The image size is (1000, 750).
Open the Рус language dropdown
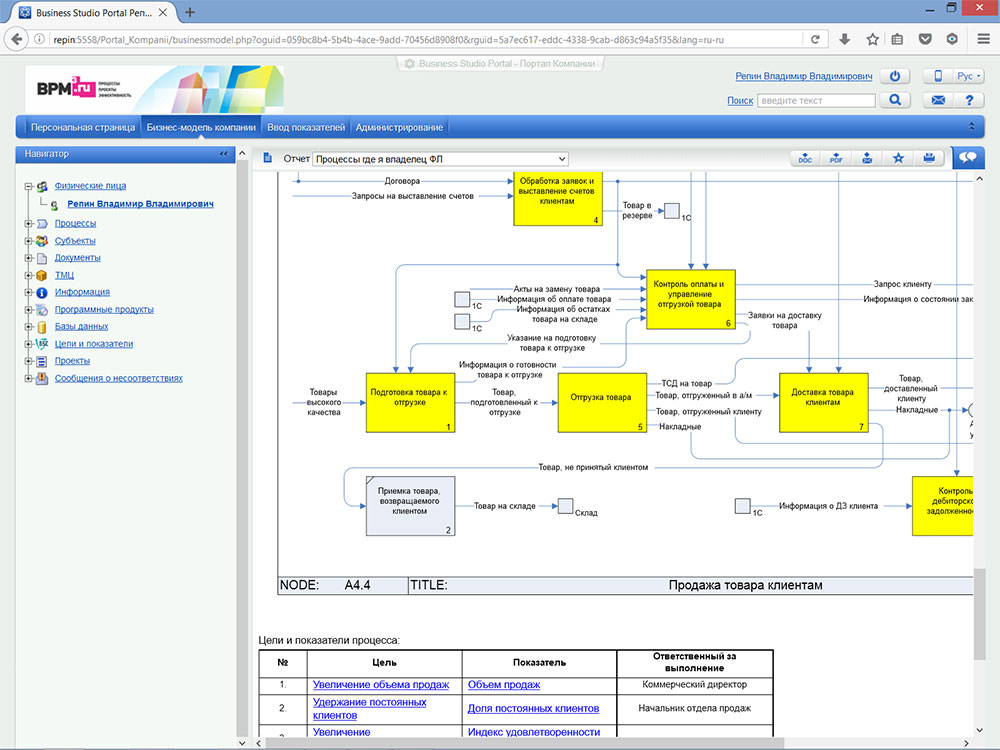coord(968,77)
